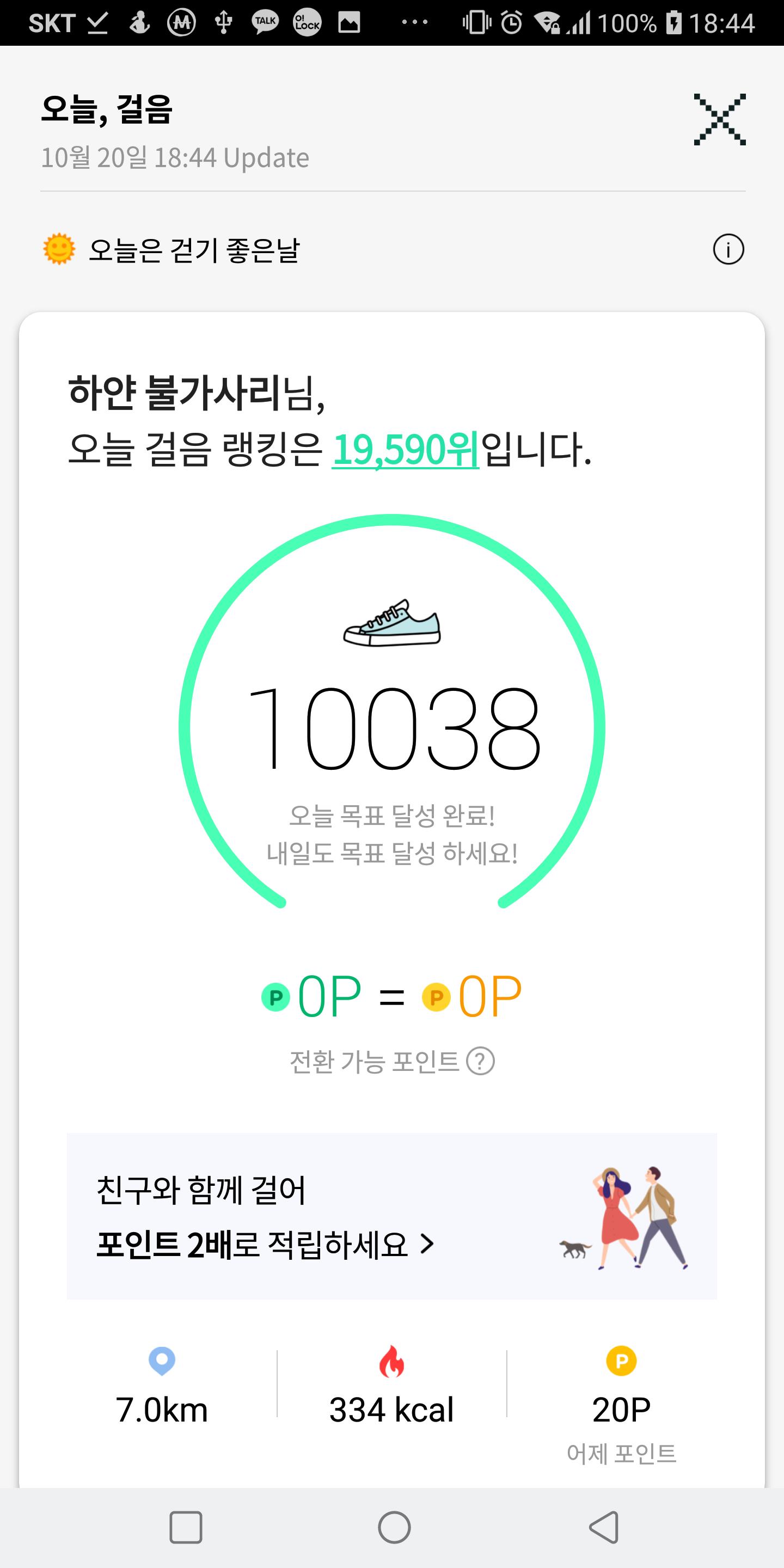Tap the info icon beside weather message
The width and height of the screenshot is (784, 1568).
coord(728,249)
